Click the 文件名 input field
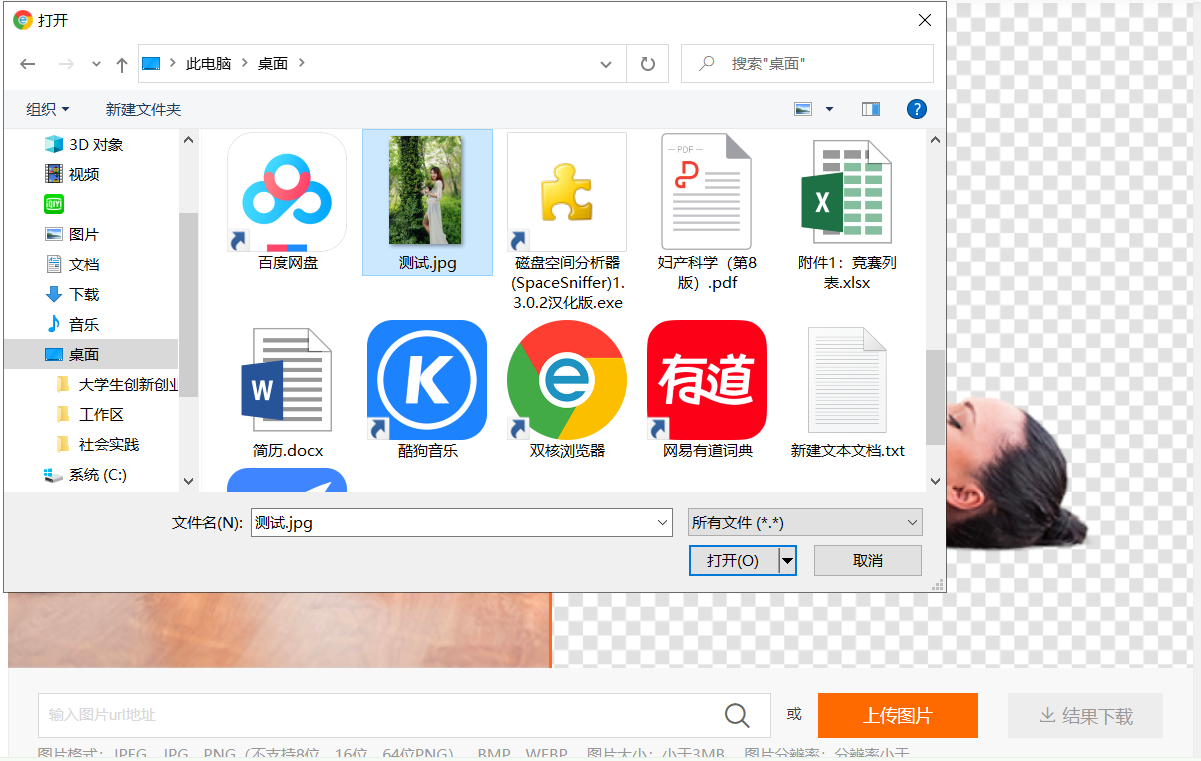Image resolution: width=1201 pixels, height=761 pixels. click(x=452, y=522)
